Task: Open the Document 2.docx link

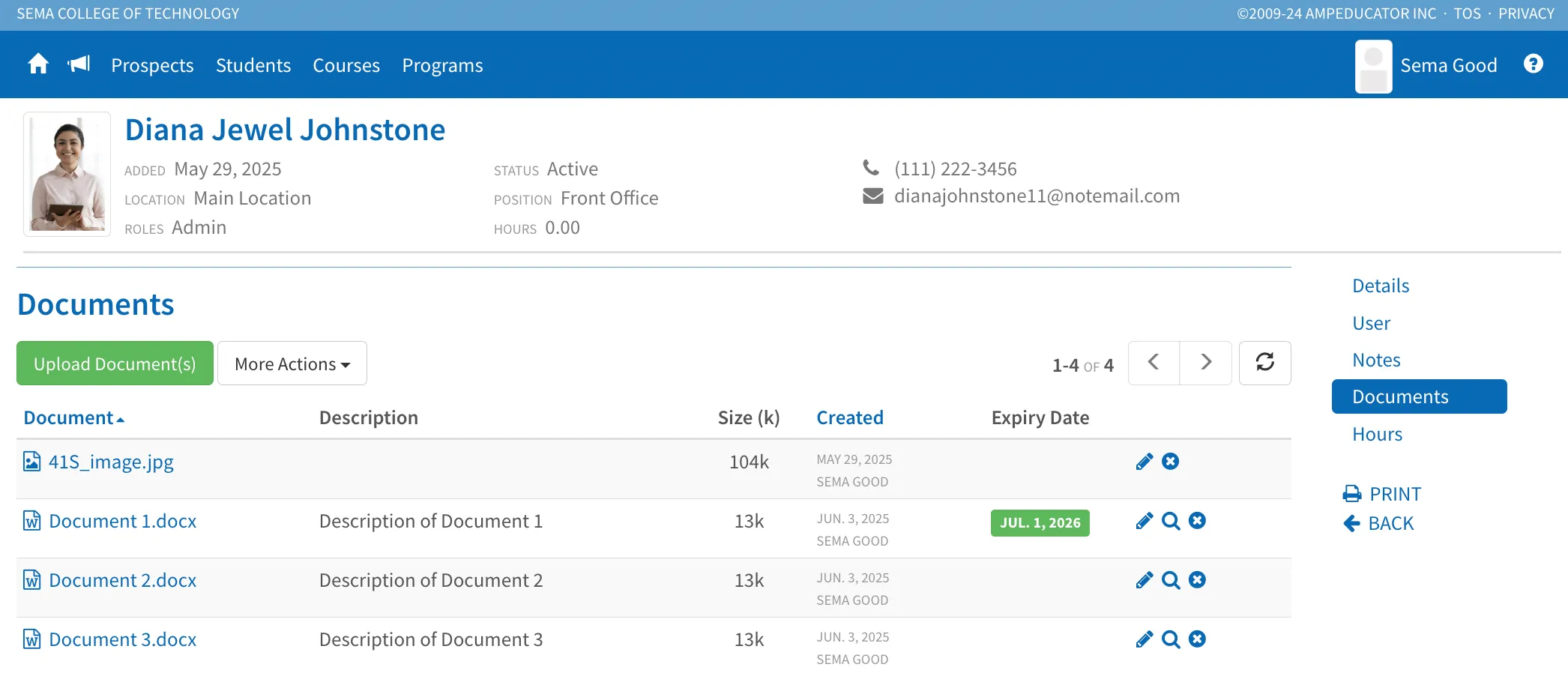Action: click(122, 581)
